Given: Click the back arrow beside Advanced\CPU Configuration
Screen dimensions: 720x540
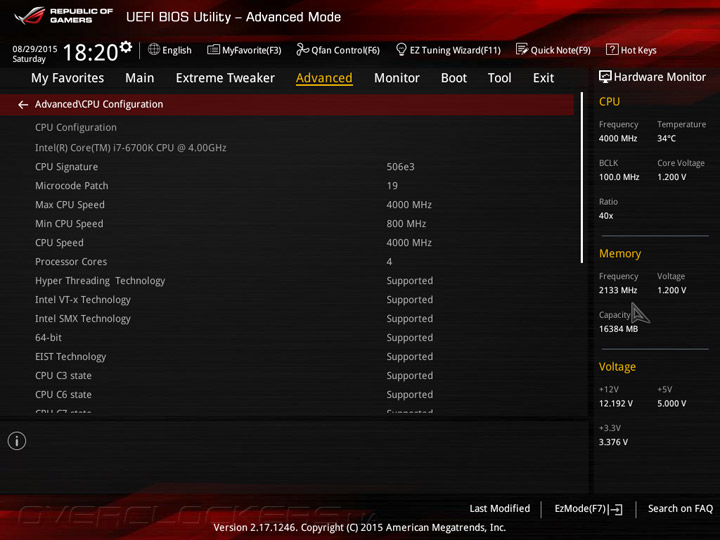Looking at the screenshot, I should point(22,105).
